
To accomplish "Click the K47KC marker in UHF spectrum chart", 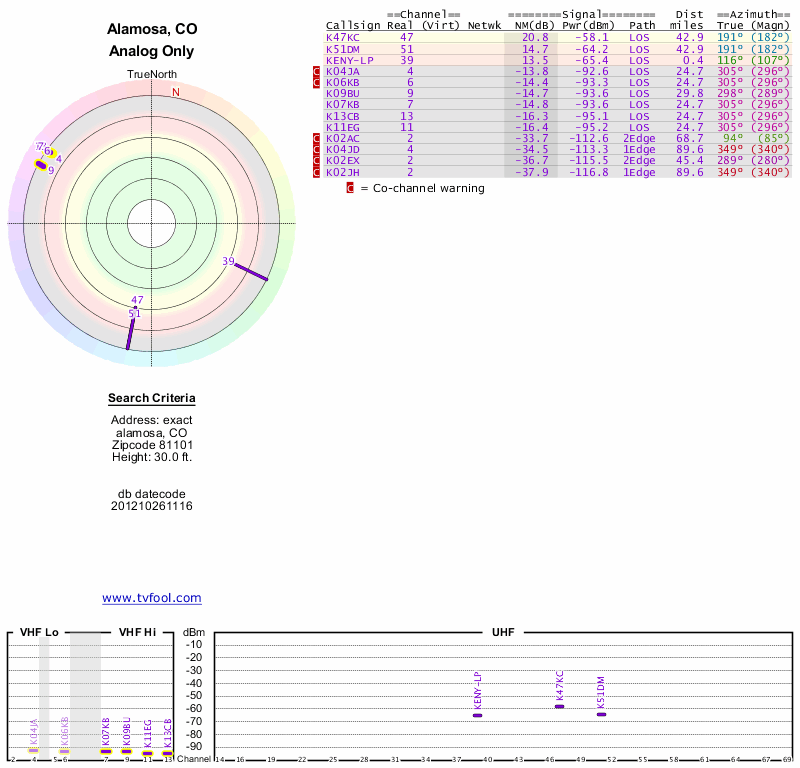I will pyautogui.click(x=559, y=706).
